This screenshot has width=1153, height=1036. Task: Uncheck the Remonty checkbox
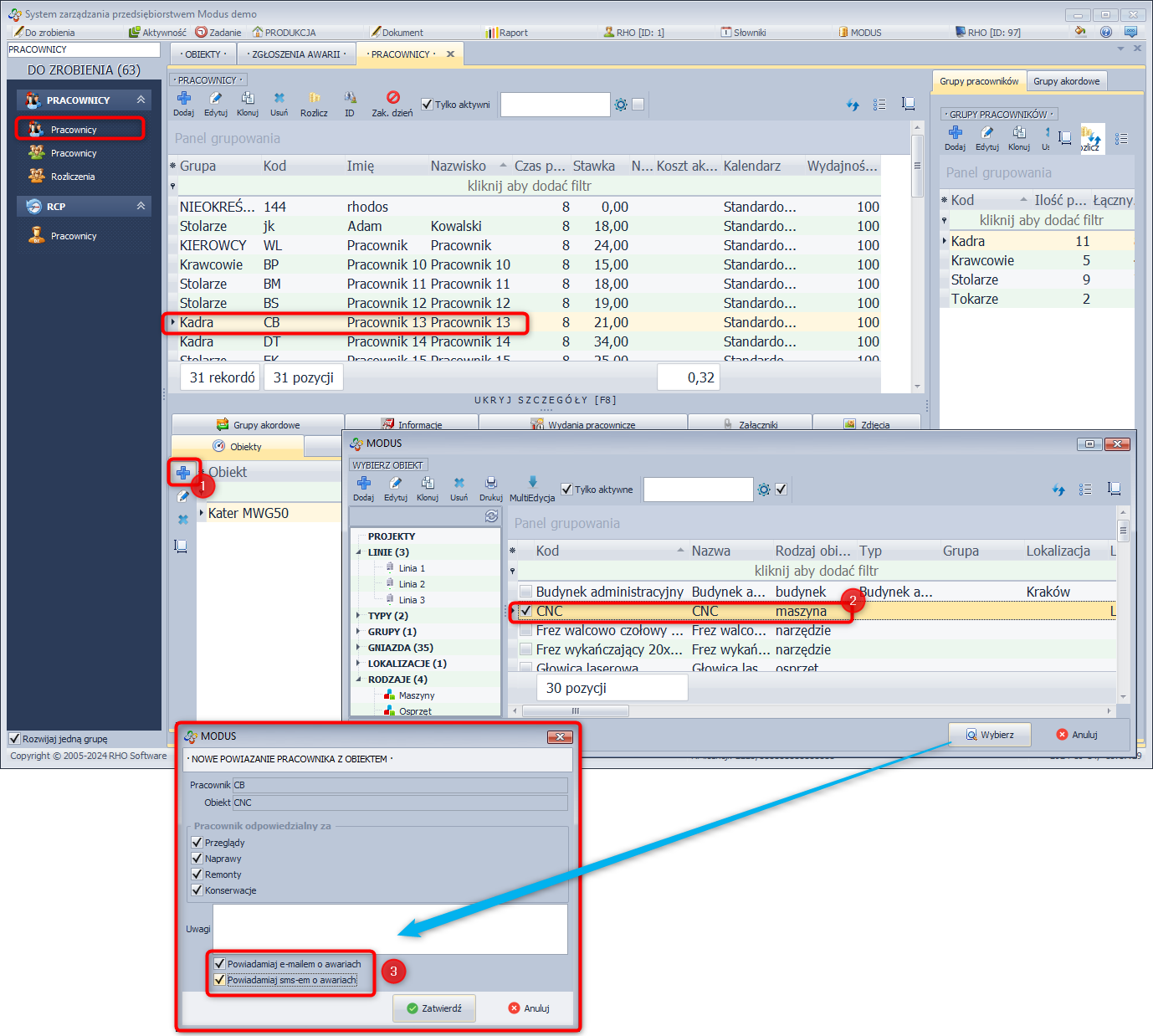tap(197, 874)
